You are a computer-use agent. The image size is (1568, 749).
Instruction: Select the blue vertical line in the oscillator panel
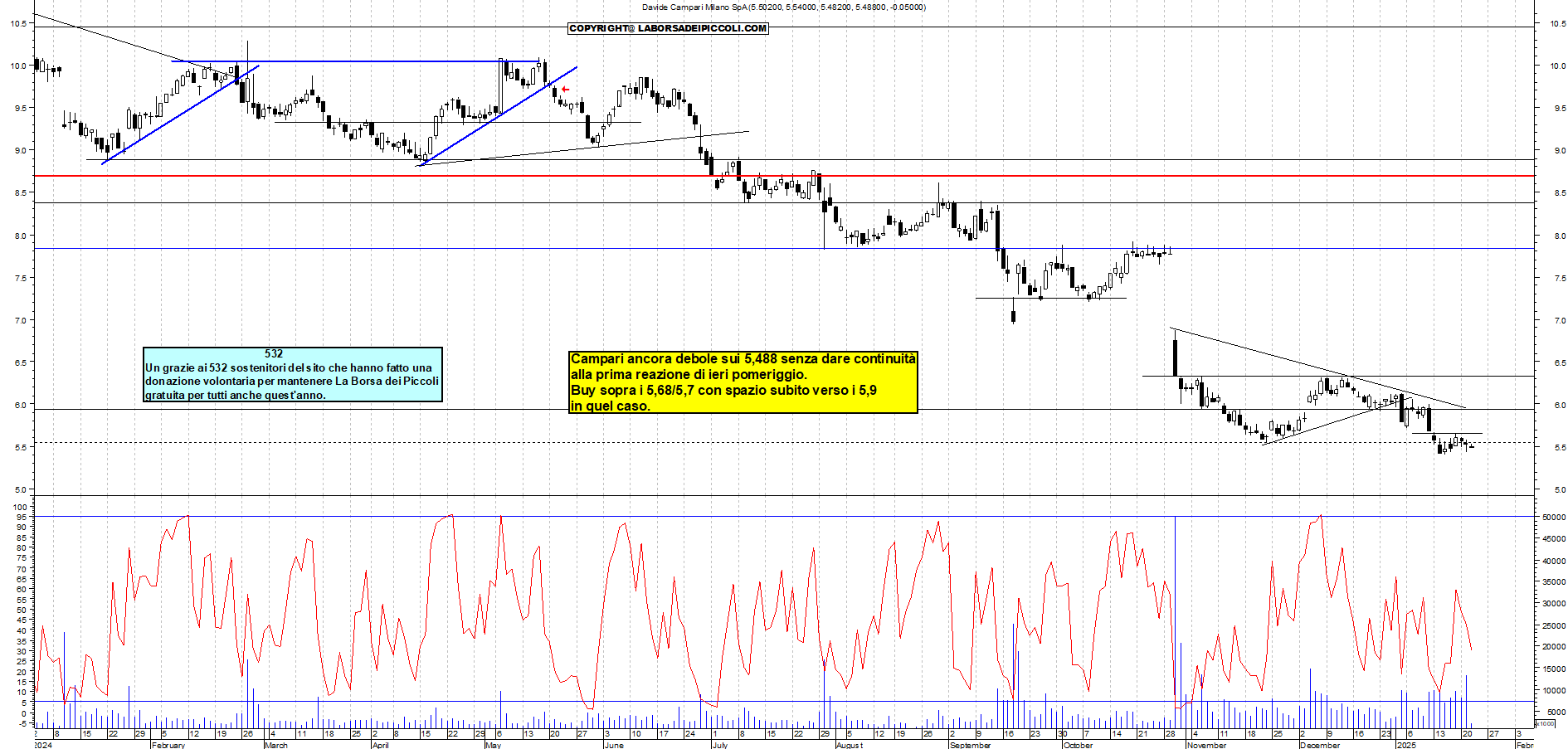click(x=1175, y=610)
